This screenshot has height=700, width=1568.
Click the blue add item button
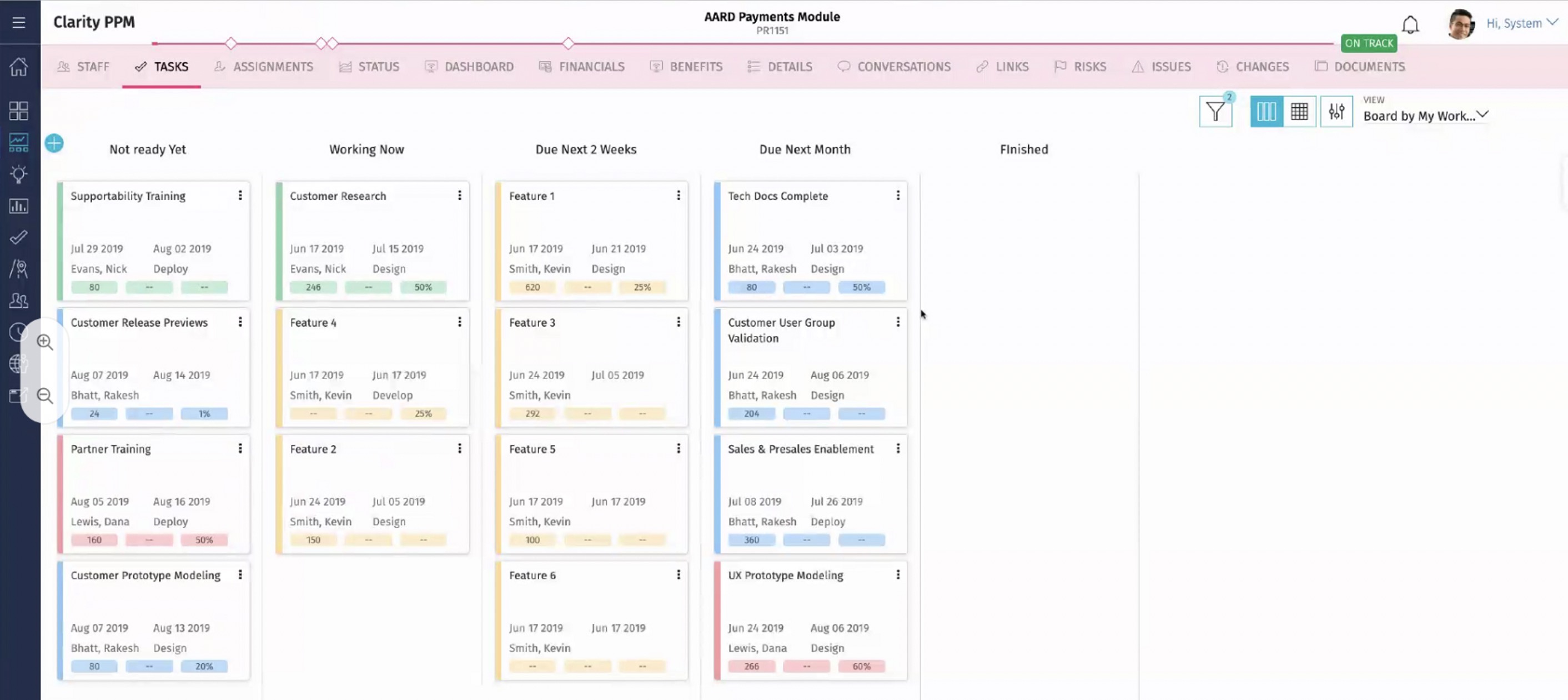(x=54, y=142)
